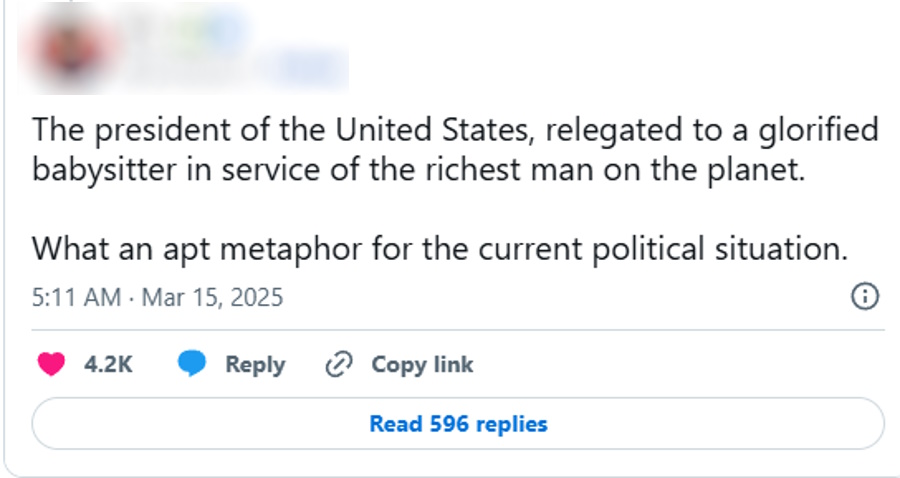The image size is (900, 478).
Task: Open the 5:11 AM time link
Action: coord(76,297)
